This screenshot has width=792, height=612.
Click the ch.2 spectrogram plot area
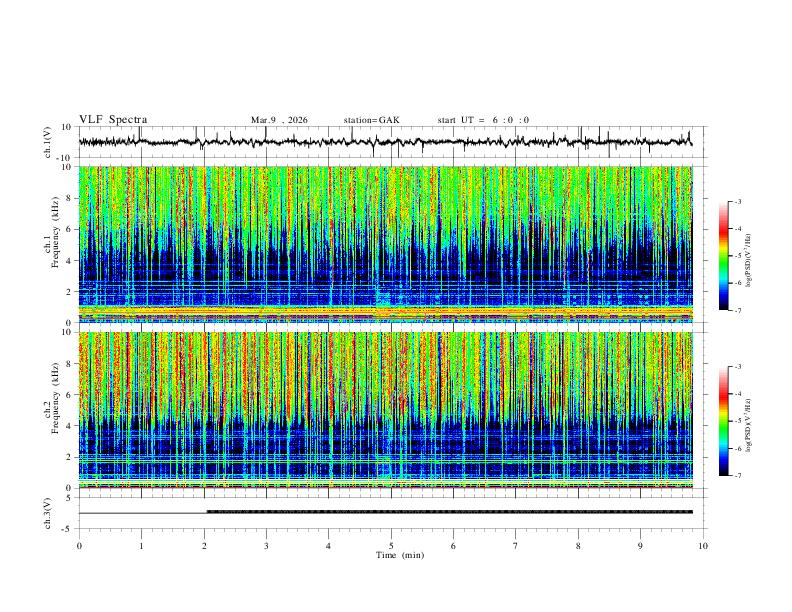point(386,410)
